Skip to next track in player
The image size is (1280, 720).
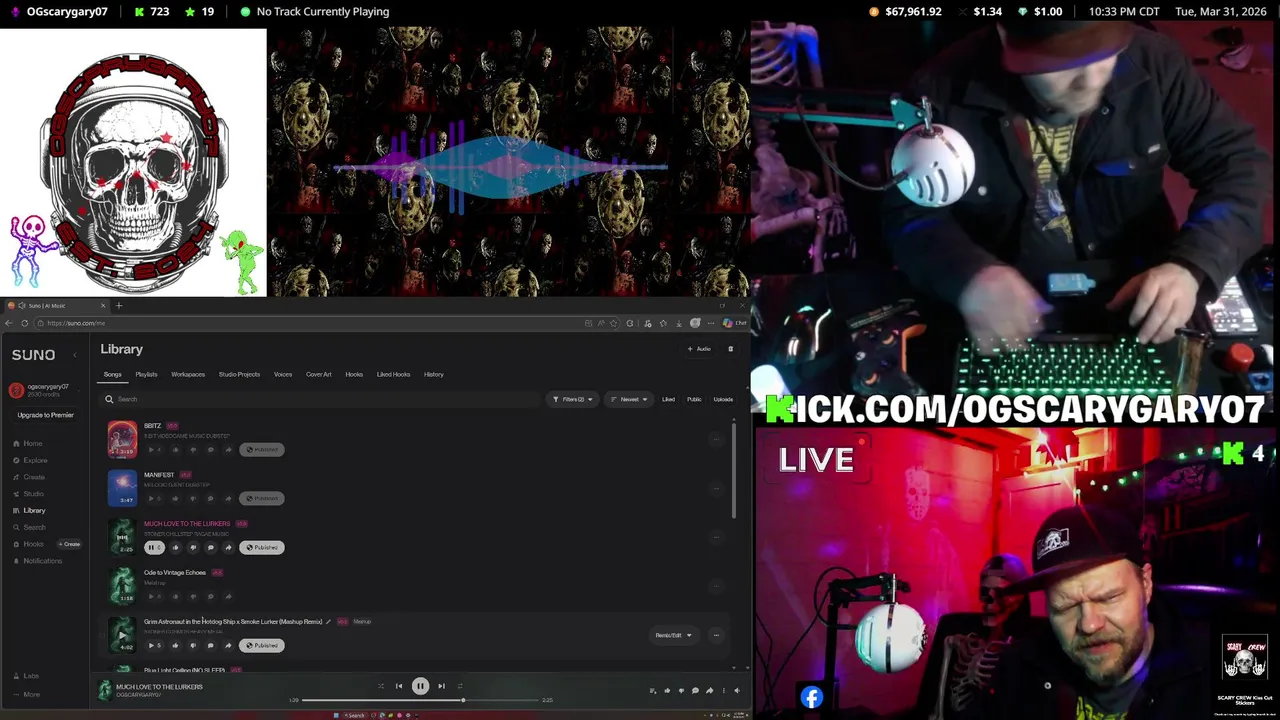click(441, 686)
